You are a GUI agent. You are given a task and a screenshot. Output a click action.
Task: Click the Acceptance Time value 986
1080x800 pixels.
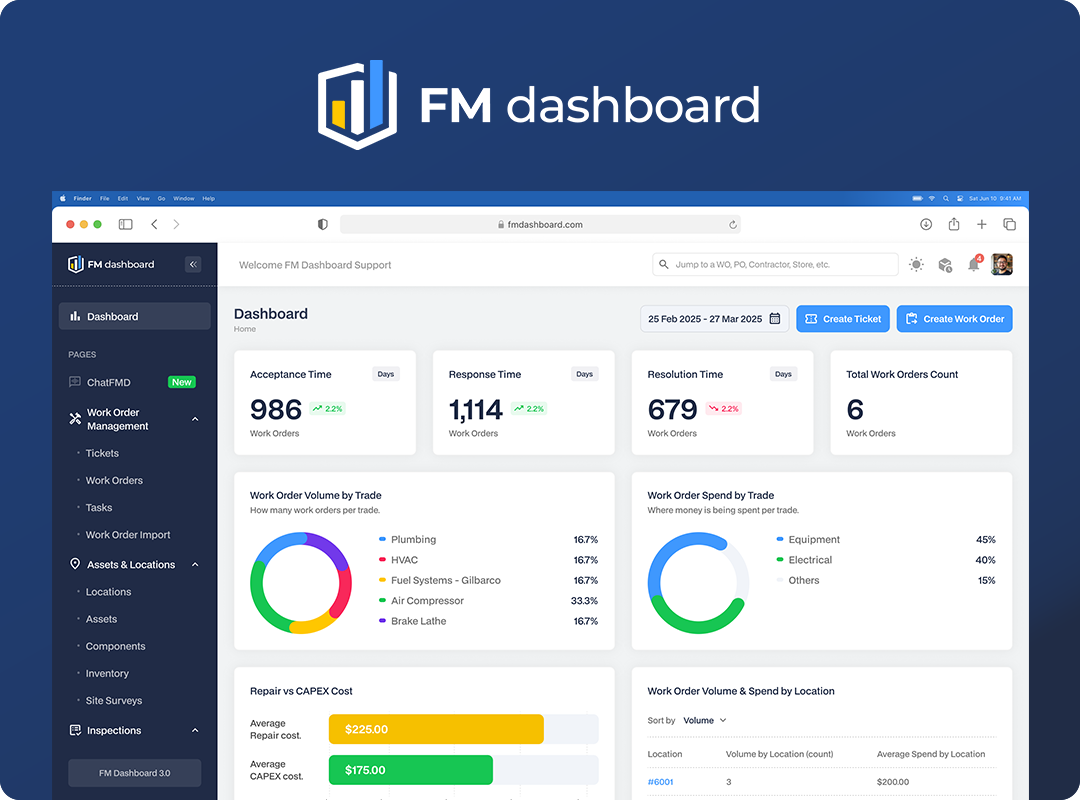[276, 410]
